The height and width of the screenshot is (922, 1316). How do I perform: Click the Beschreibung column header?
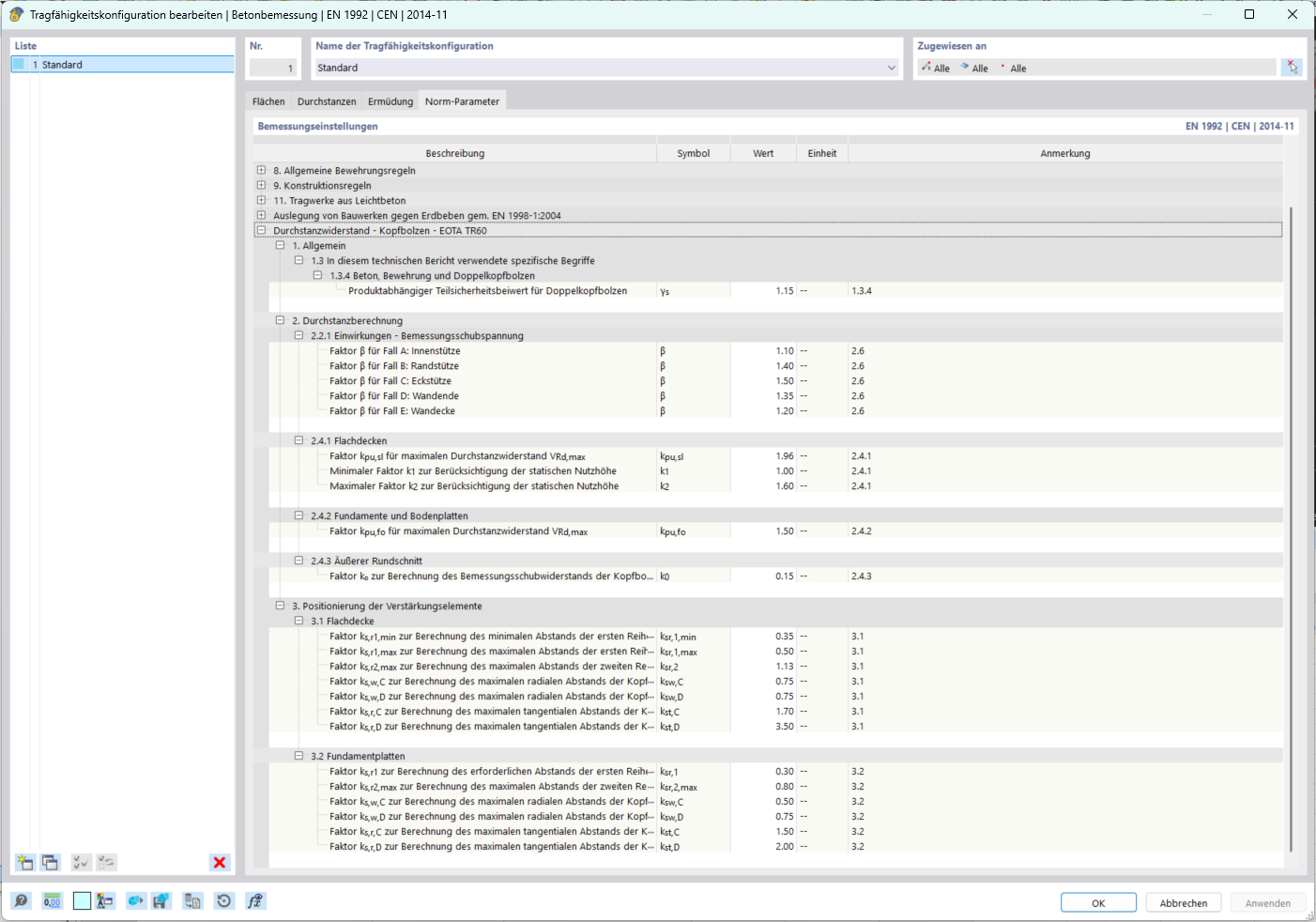coord(454,153)
